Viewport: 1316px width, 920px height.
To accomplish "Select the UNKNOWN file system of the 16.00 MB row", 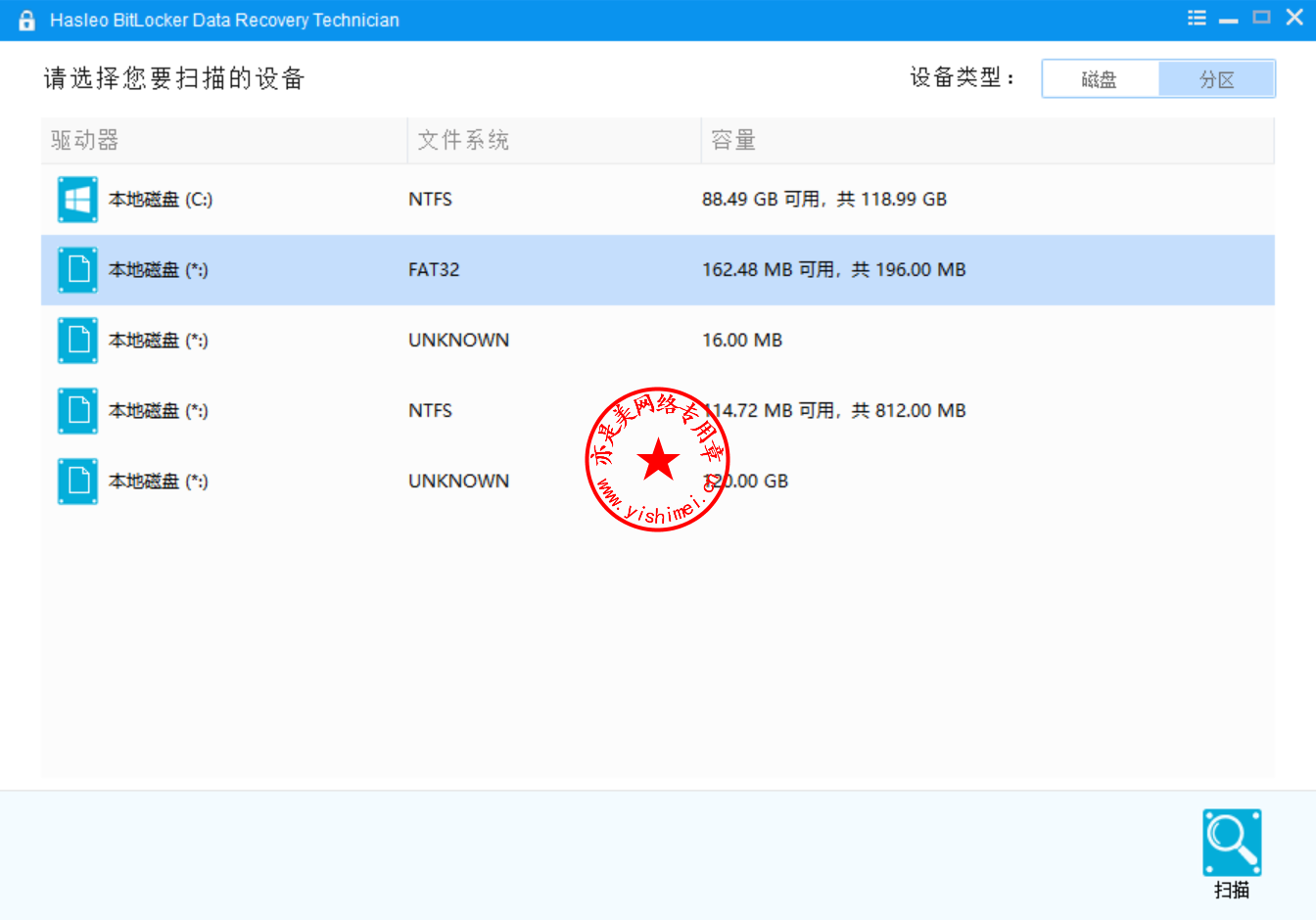I will pos(458,341).
